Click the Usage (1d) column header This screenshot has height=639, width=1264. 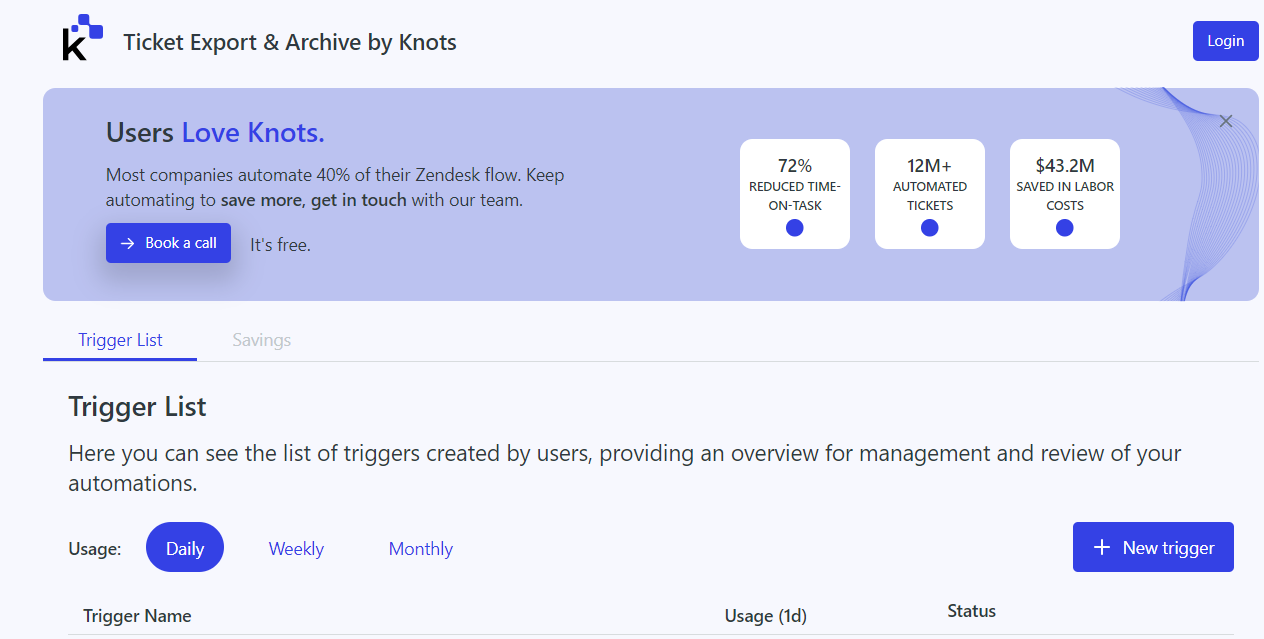[766, 616]
